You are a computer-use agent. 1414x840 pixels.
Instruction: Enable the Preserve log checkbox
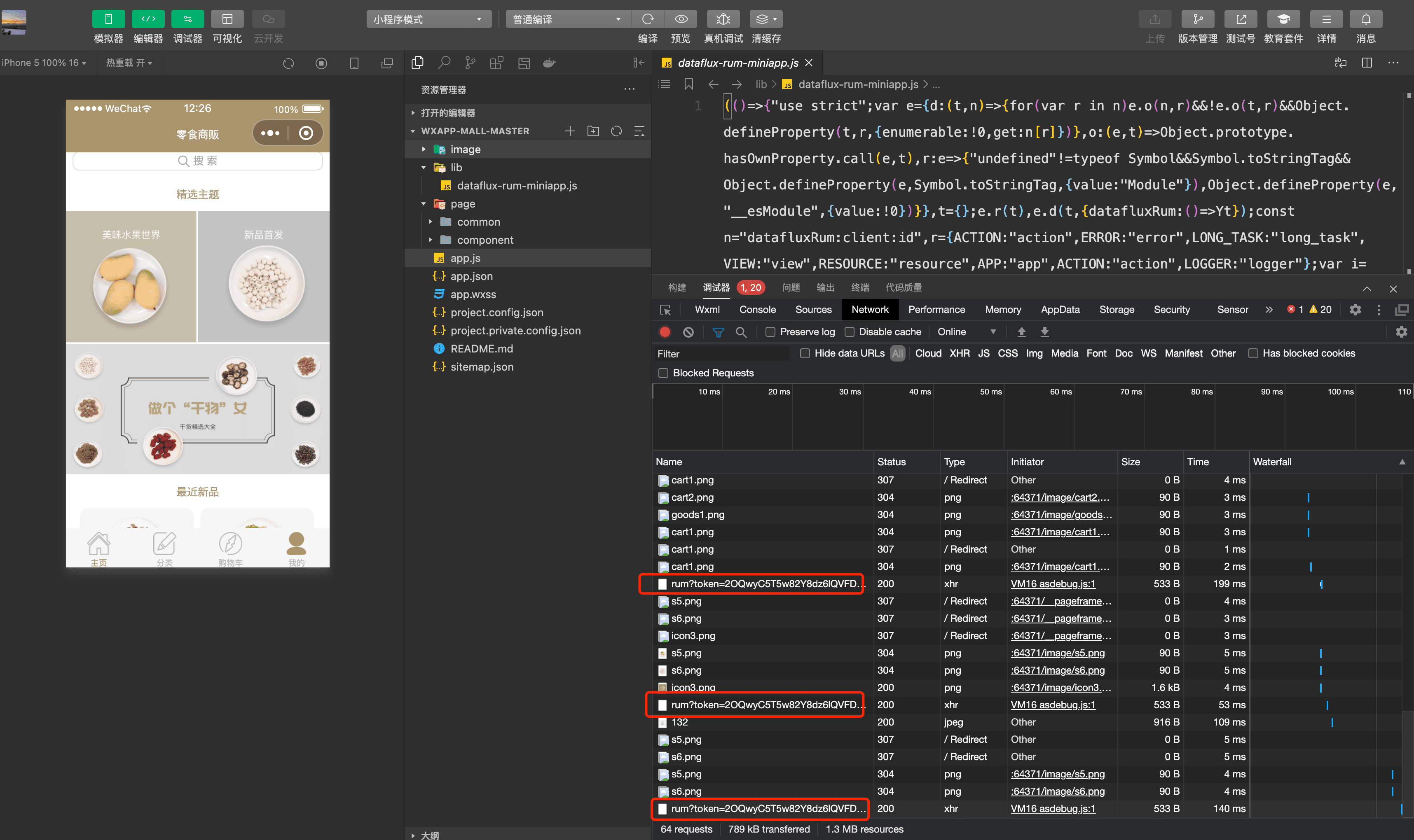coord(770,332)
